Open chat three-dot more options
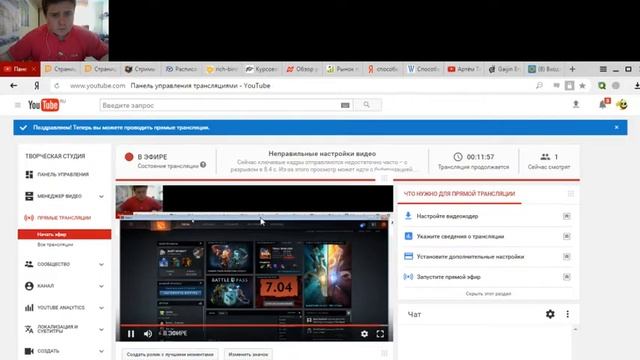 point(567,314)
